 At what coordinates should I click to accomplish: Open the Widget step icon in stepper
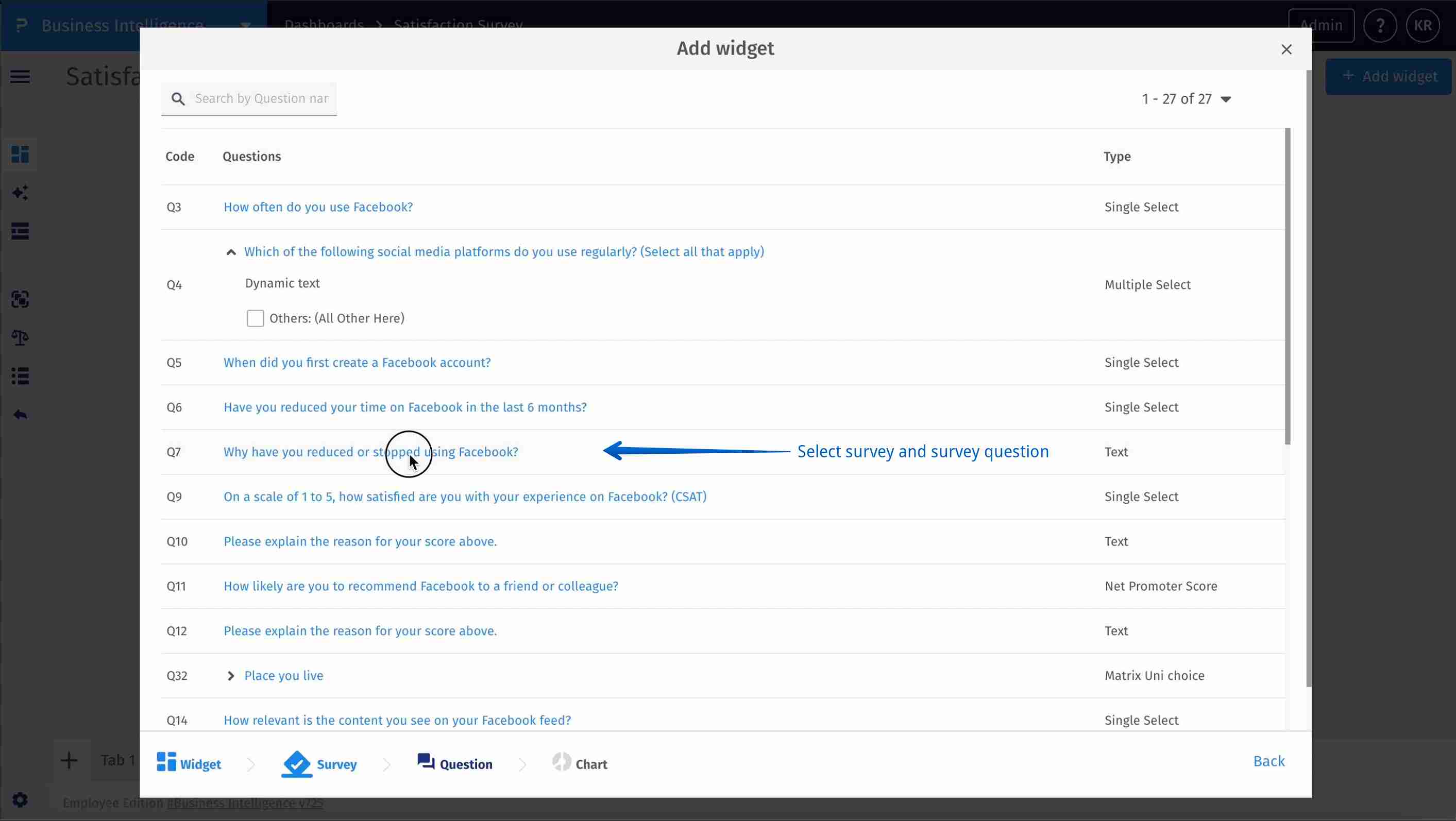click(167, 763)
